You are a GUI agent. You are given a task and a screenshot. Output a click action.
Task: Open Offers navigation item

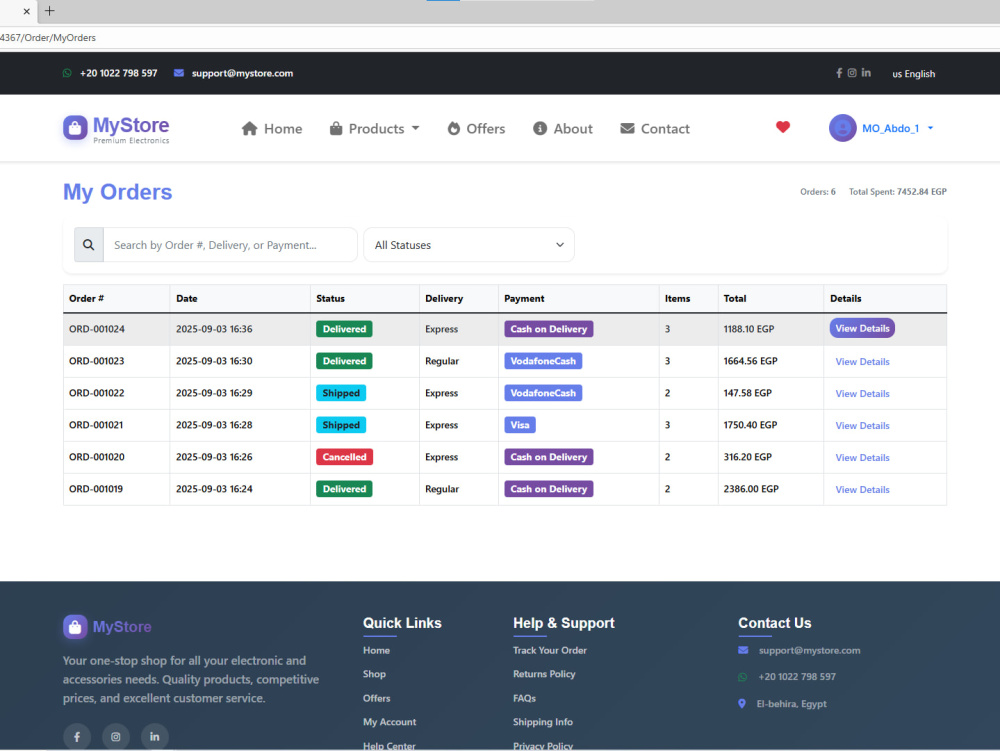click(476, 129)
